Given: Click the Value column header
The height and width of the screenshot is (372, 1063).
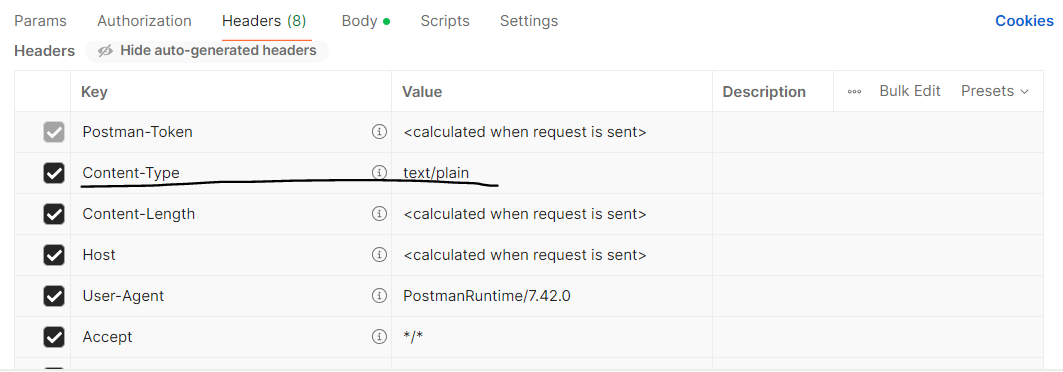Looking at the screenshot, I should [552, 91].
